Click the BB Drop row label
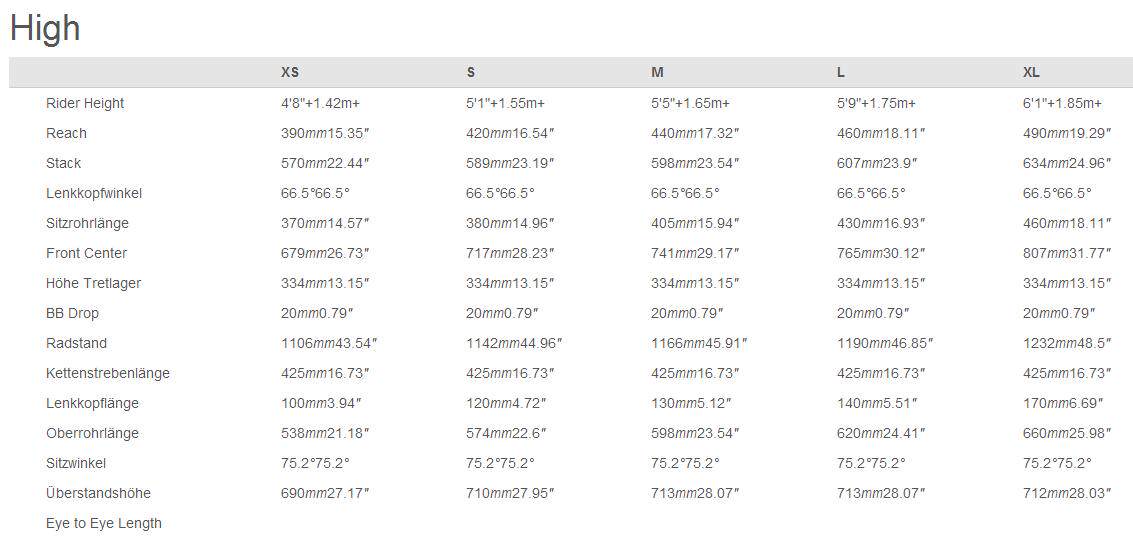This screenshot has width=1133, height=540. 72,313
